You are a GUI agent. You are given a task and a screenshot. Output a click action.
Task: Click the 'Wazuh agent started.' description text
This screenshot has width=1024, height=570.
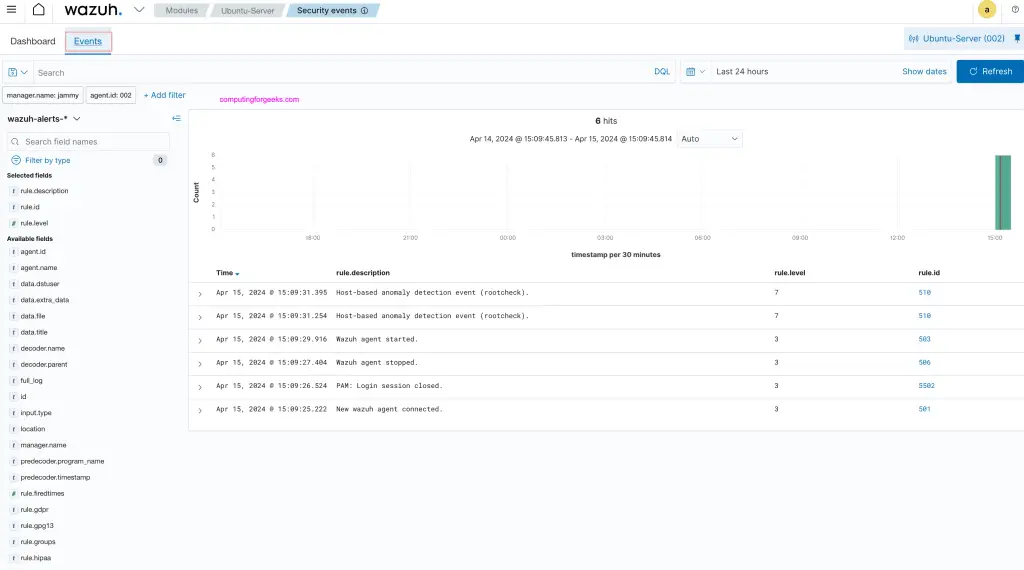pyautogui.click(x=377, y=340)
